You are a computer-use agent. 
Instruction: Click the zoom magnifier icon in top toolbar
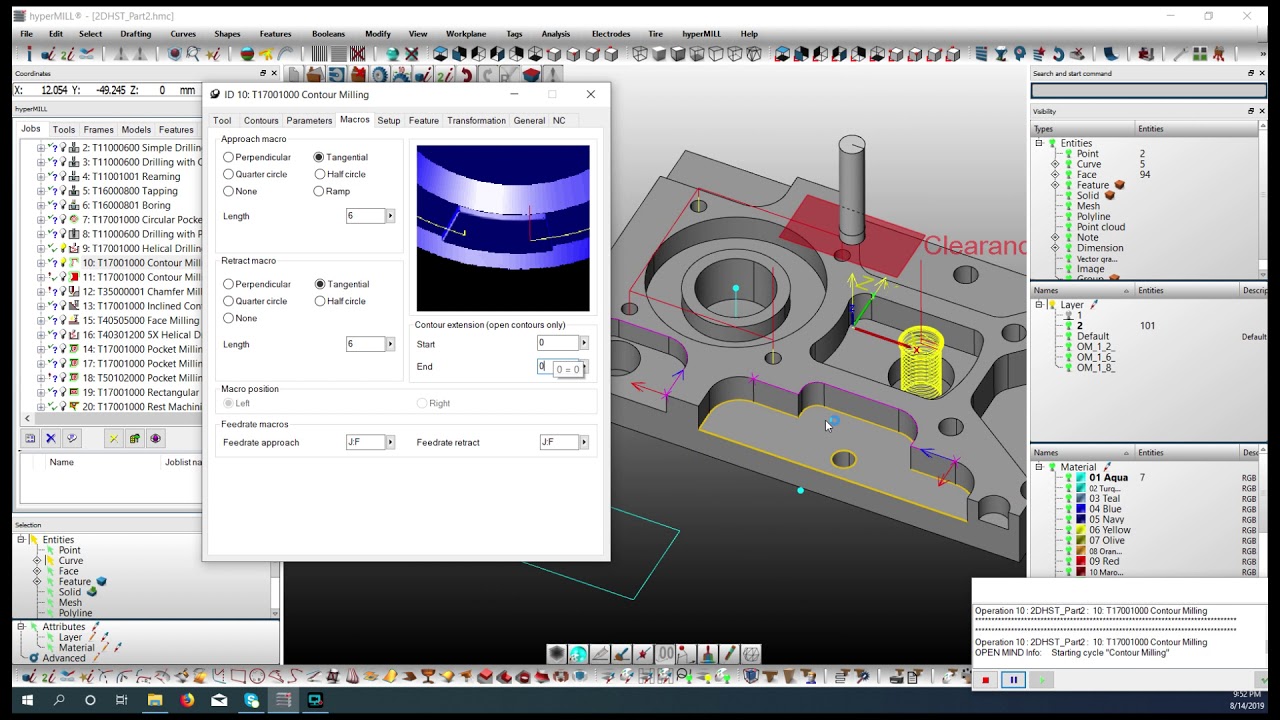(193, 54)
